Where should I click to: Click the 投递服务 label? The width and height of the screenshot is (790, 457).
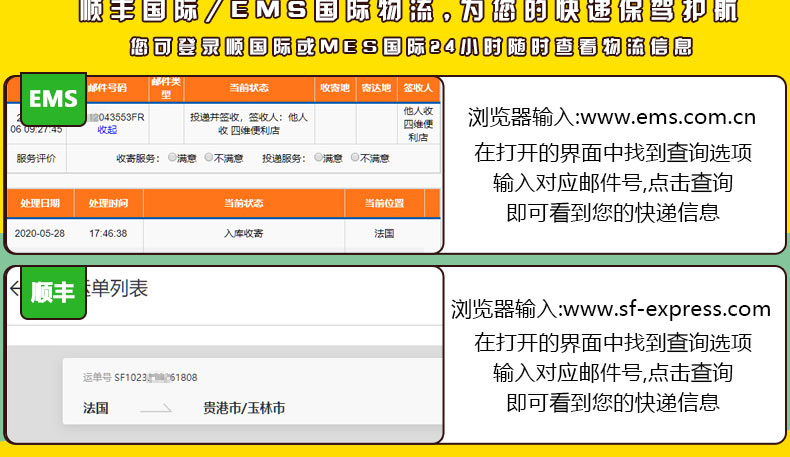tap(284, 158)
